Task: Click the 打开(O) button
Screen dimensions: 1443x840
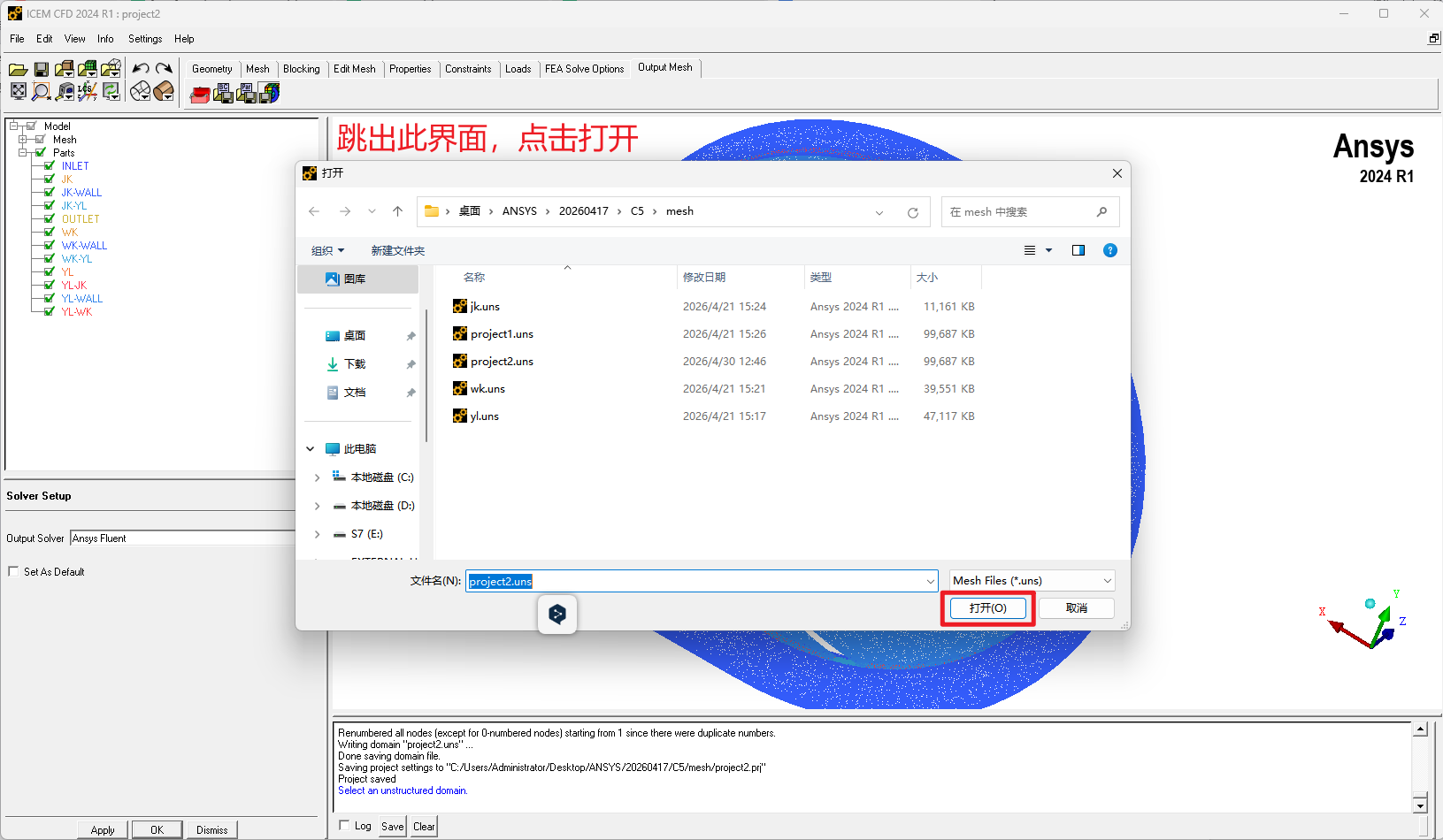Action: coord(987,607)
